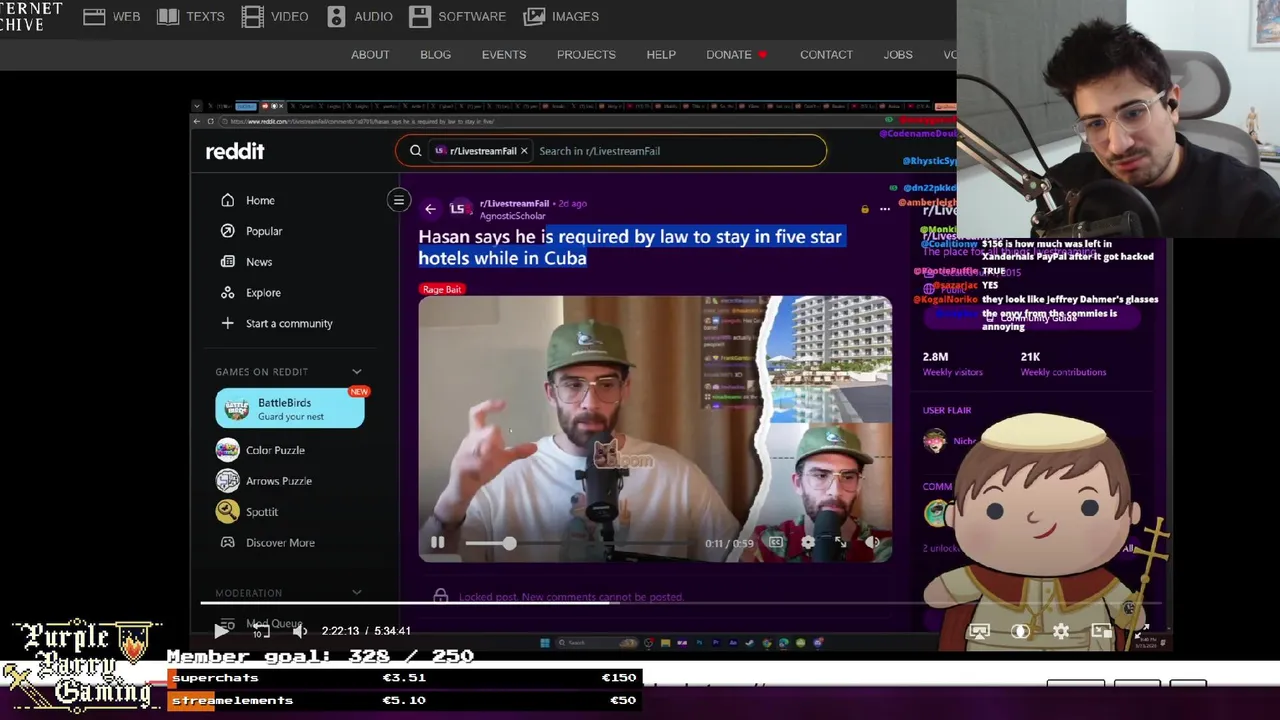Toggle the contrast half-circle icon in archive player
1280x720 pixels.
pos(1020,631)
